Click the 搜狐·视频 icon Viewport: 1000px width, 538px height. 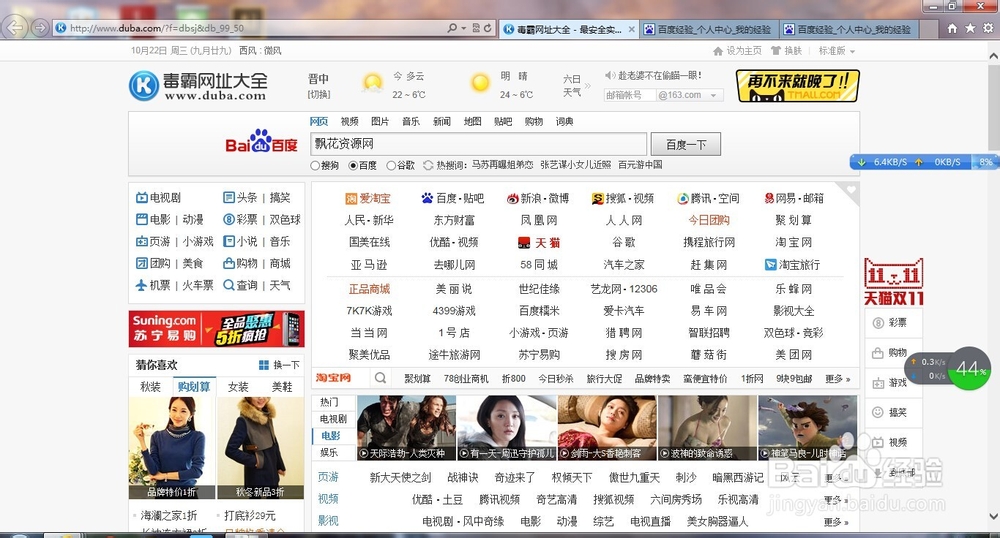(598, 198)
